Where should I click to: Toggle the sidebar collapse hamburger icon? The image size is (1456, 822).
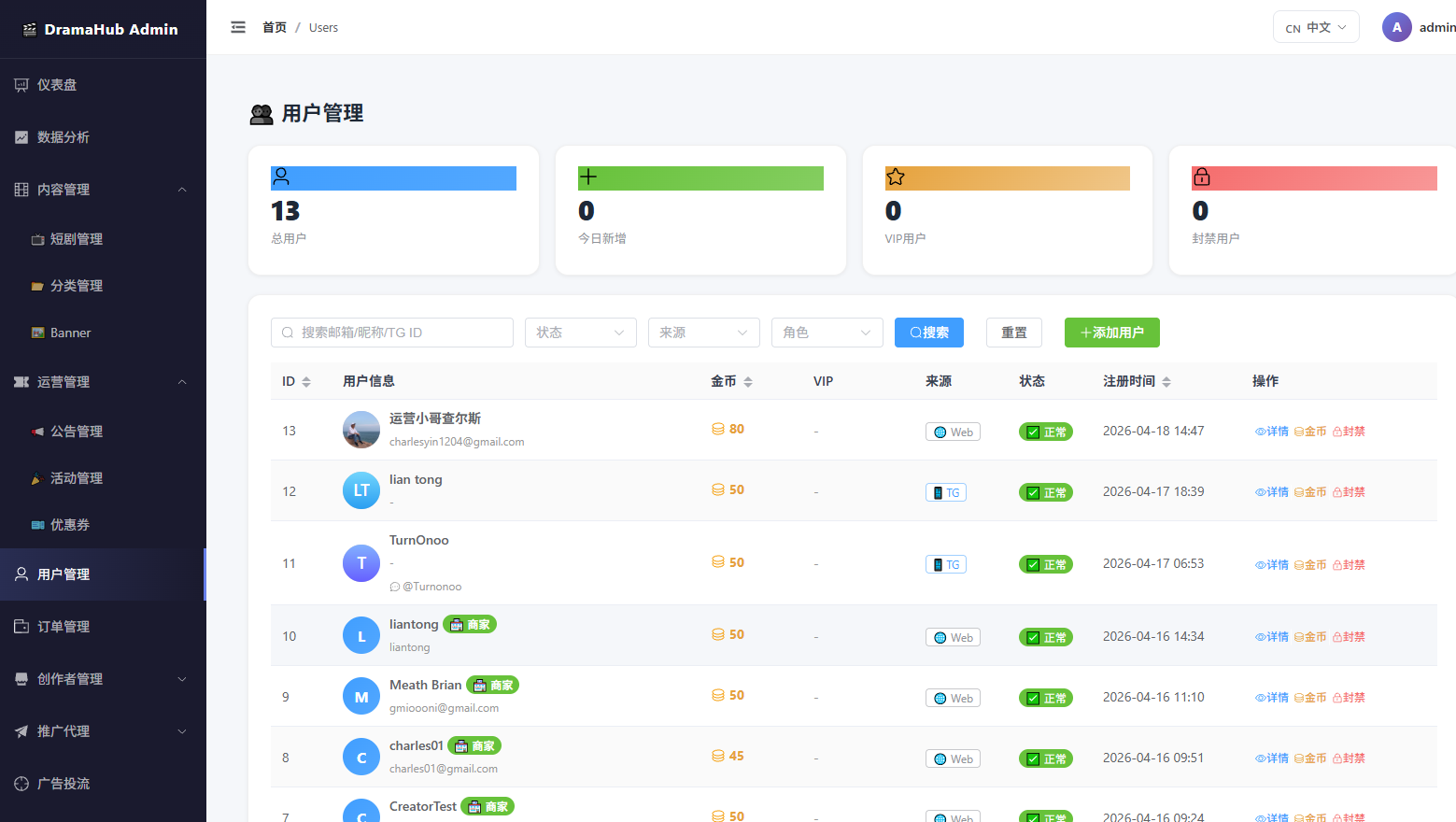[x=238, y=27]
